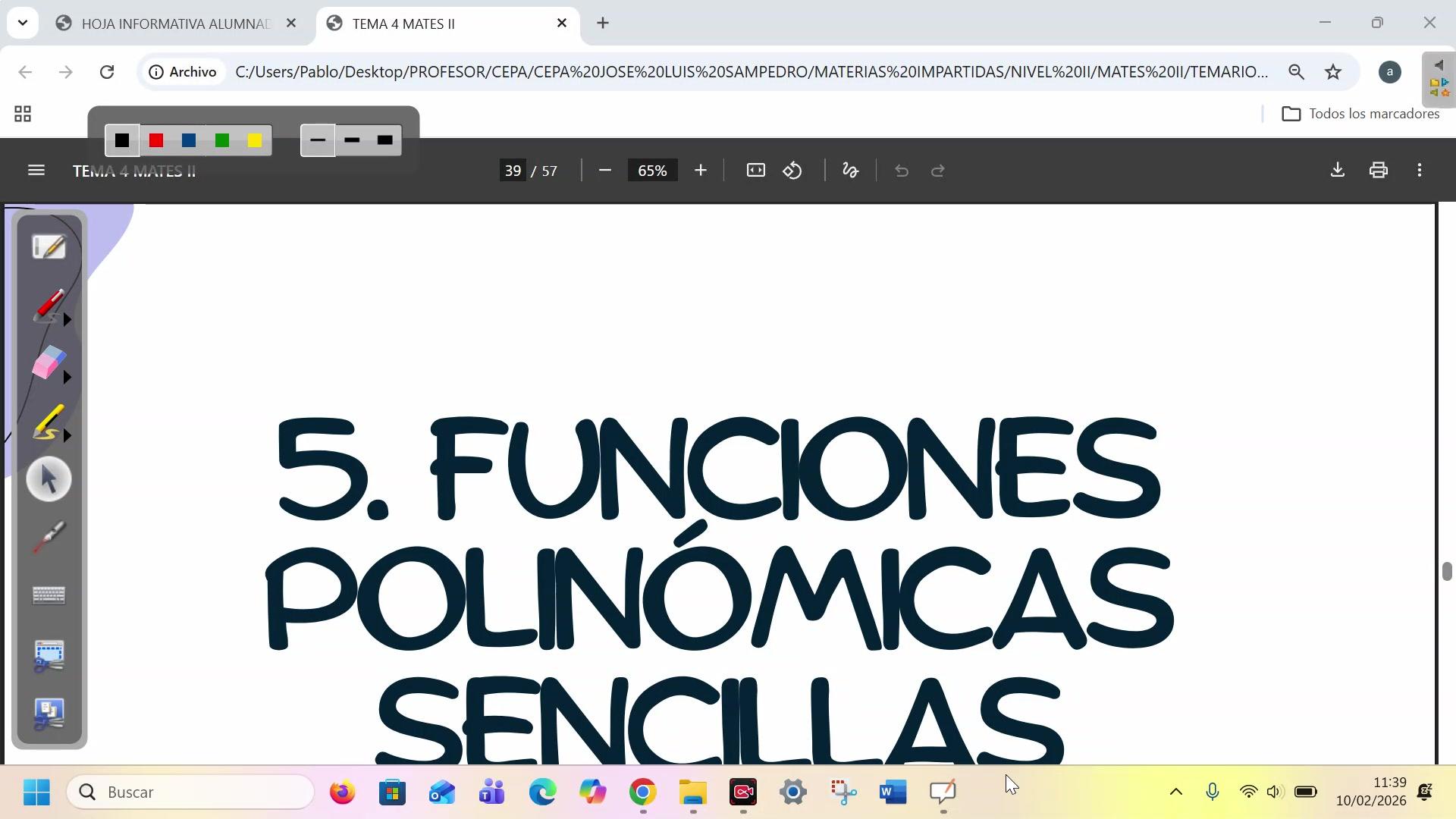Open the PDF more actions menu
Viewport: 1456px width, 819px height.
coord(1420,171)
